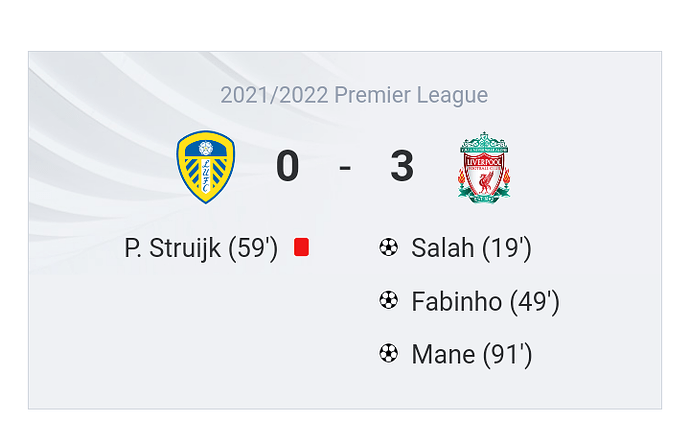Click the 19' minute of Salah's goal
The height and width of the screenshot is (444, 690).
(x=506, y=248)
